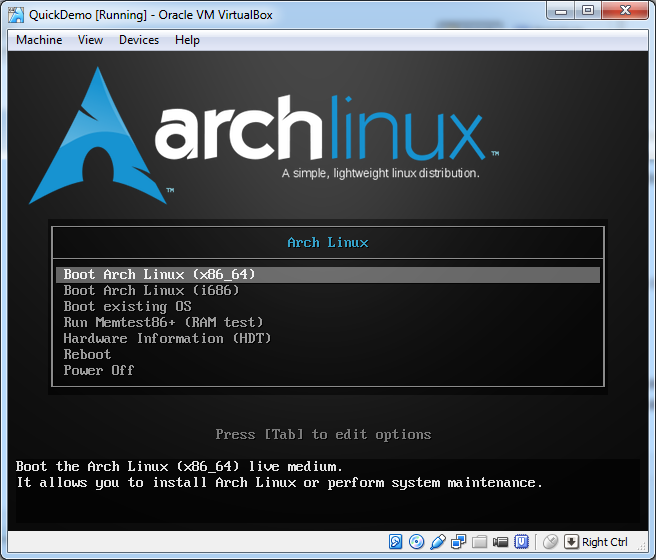Select the Reboot boot entry
The width and height of the screenshot is (656, 560).
point(328,354)
